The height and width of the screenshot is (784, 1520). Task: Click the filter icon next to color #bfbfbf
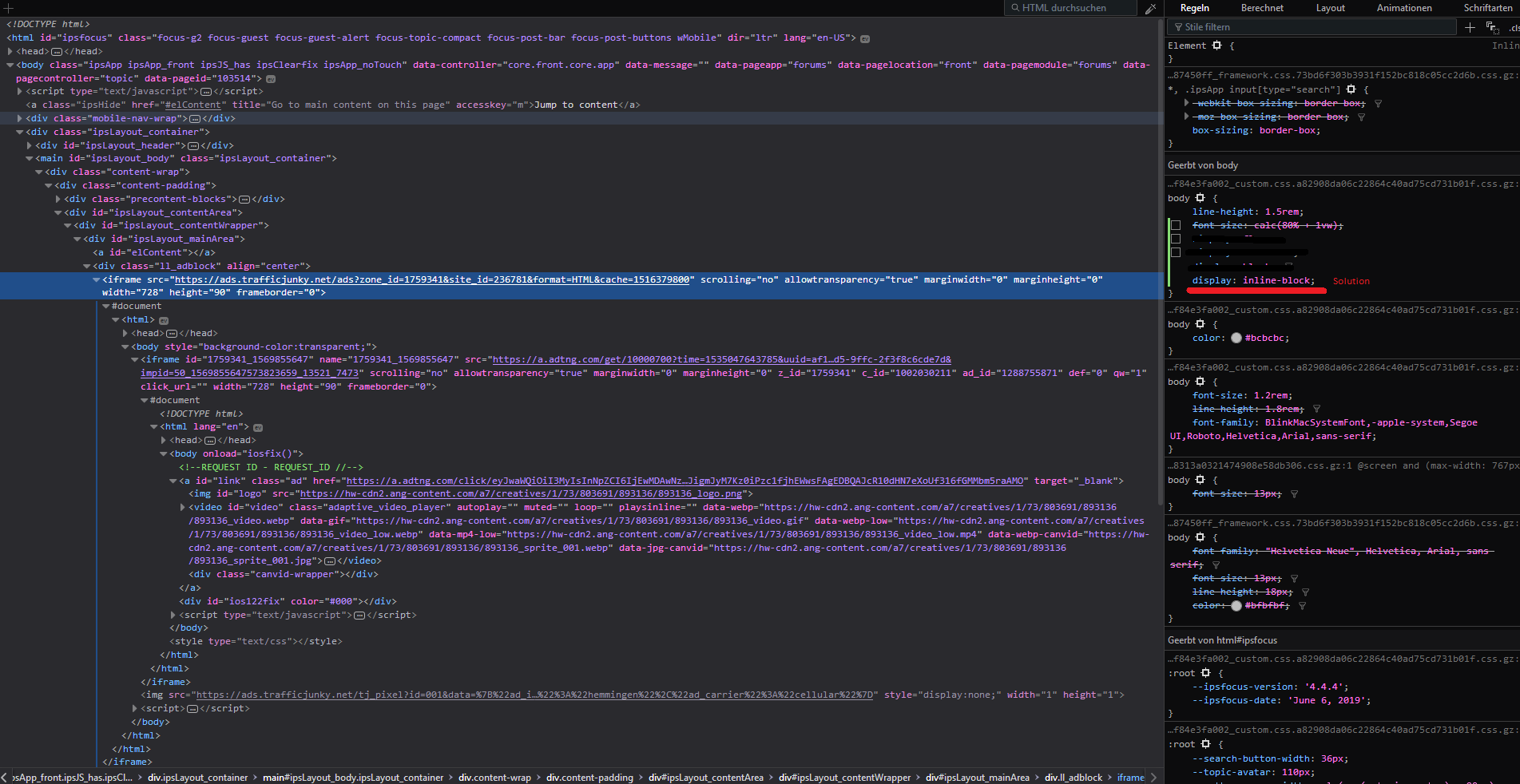(1302, 606)
